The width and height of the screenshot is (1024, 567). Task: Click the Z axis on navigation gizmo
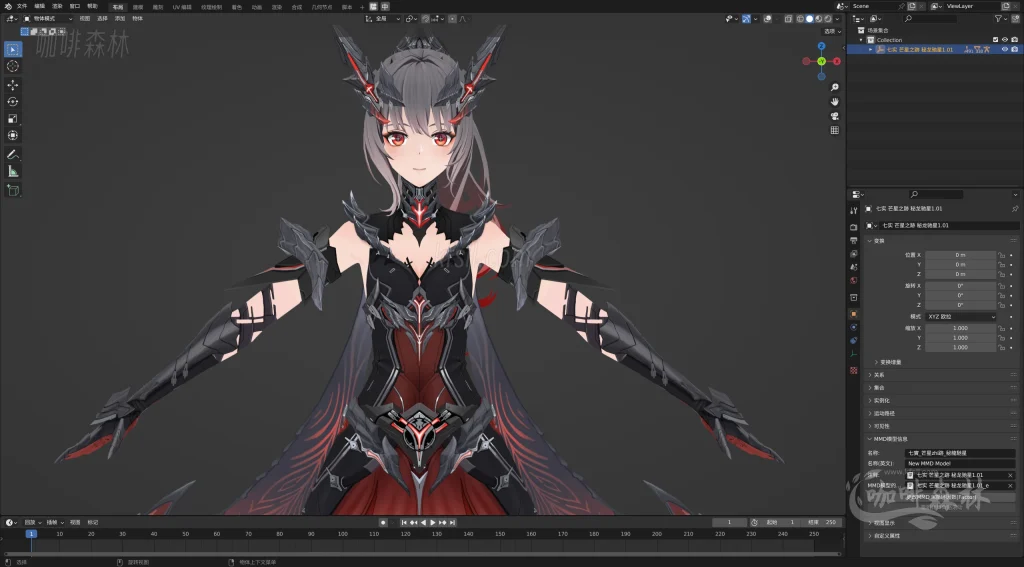pyautogui.click(x=822, y=46)
